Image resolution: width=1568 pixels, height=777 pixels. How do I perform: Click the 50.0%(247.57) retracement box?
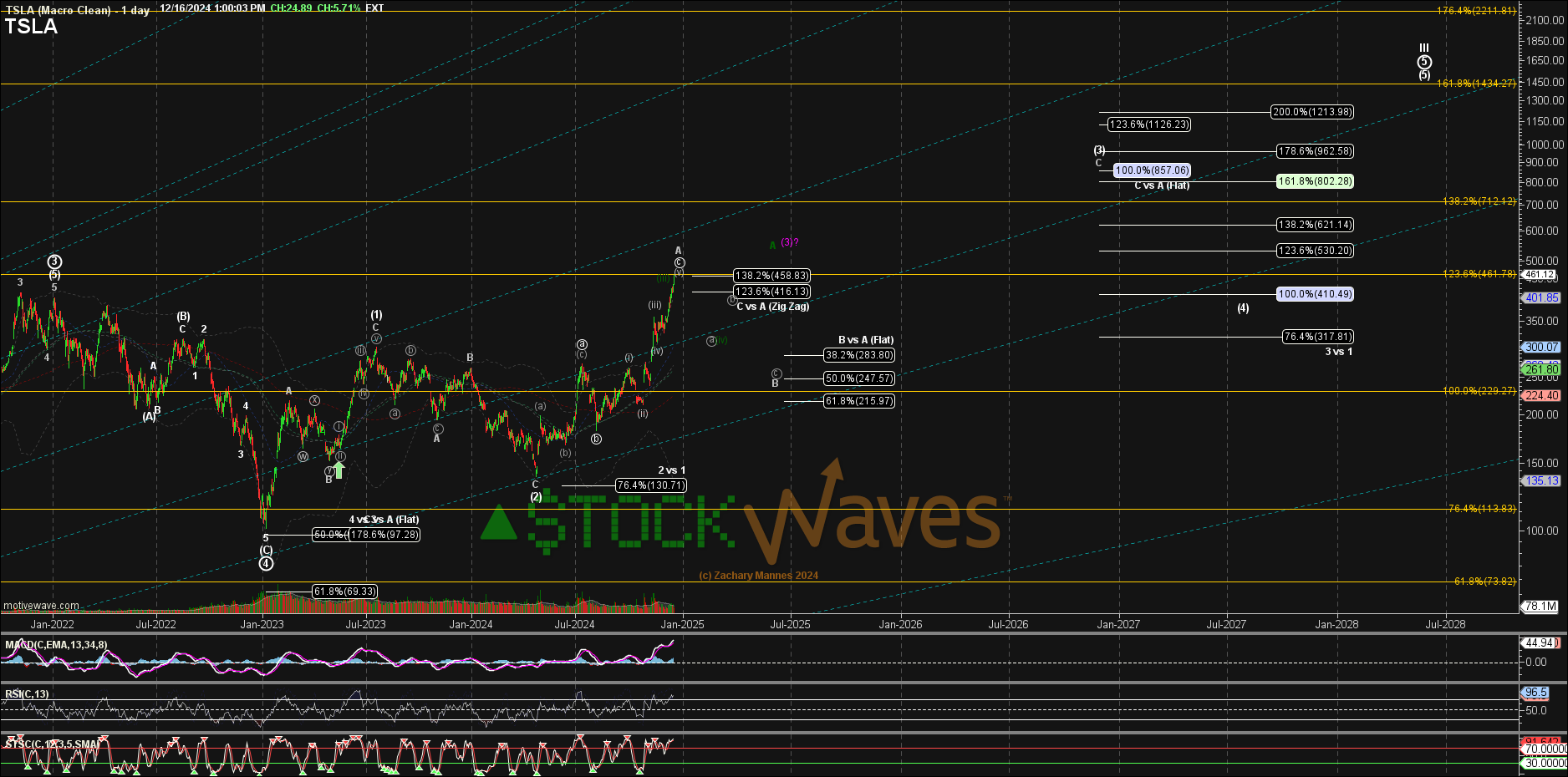(x=859, y=378)
